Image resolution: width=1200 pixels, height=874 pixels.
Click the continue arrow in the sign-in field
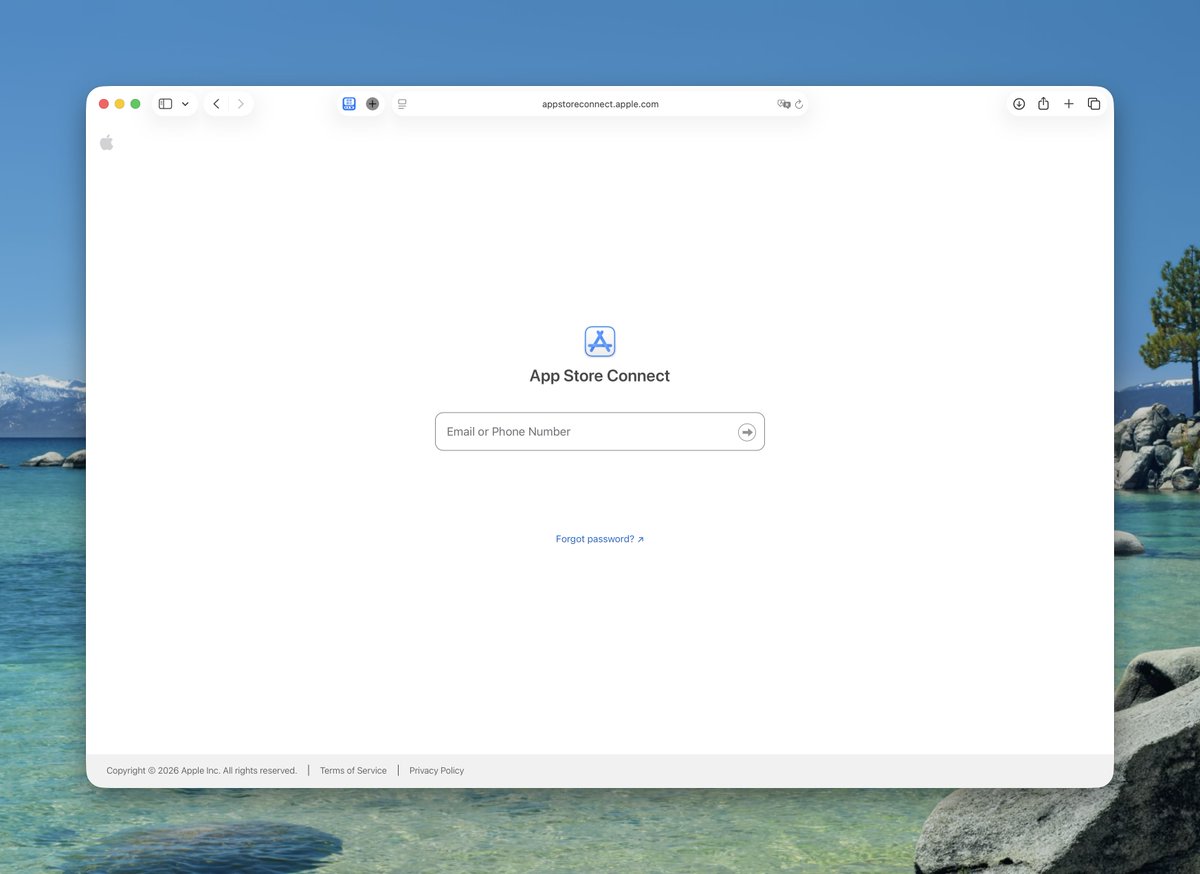pos(747,432)
